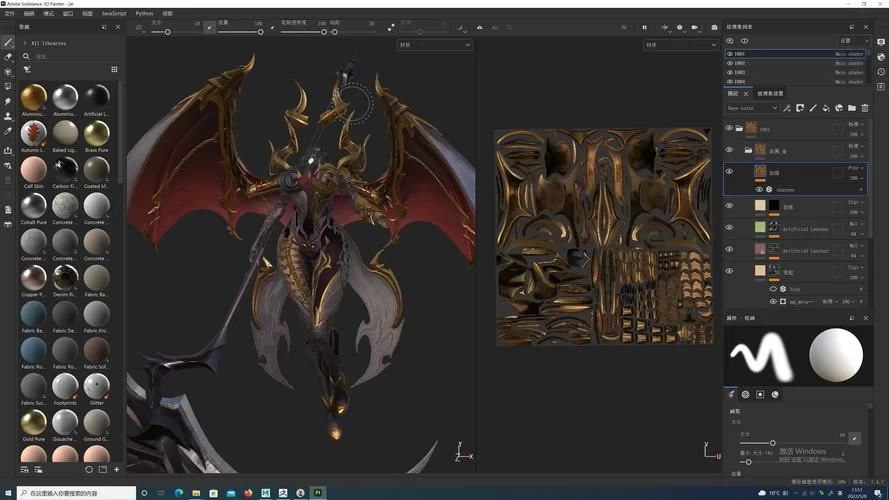Select the Projection tool in left toolbar
The height and width of the screenshot is (500, 889).
(x=8, y=72)
